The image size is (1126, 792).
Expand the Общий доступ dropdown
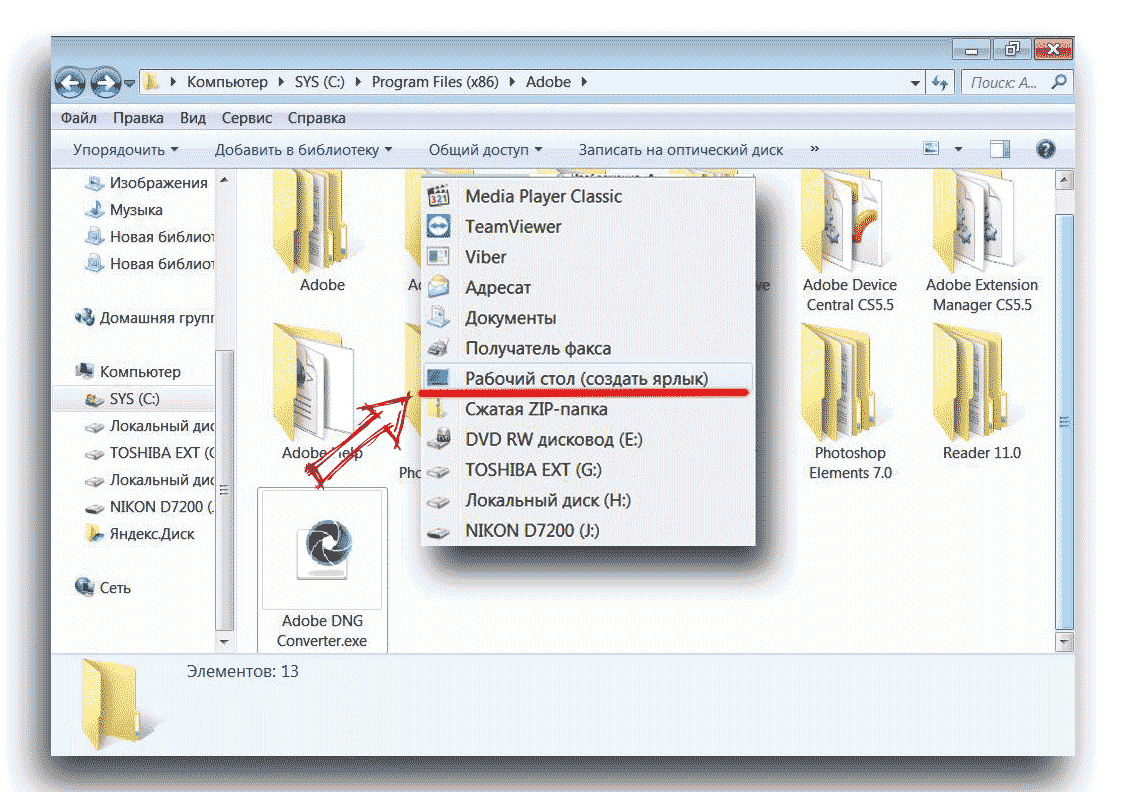[485, 150]
